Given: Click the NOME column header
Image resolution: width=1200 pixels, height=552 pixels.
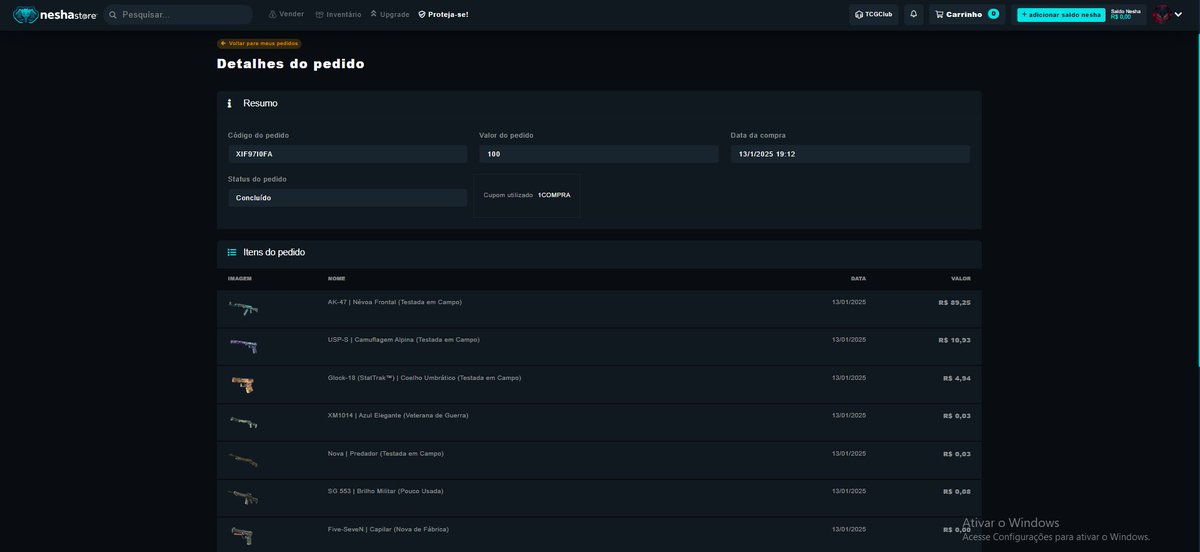Looking at the screenshot, I should pos(336,278).
